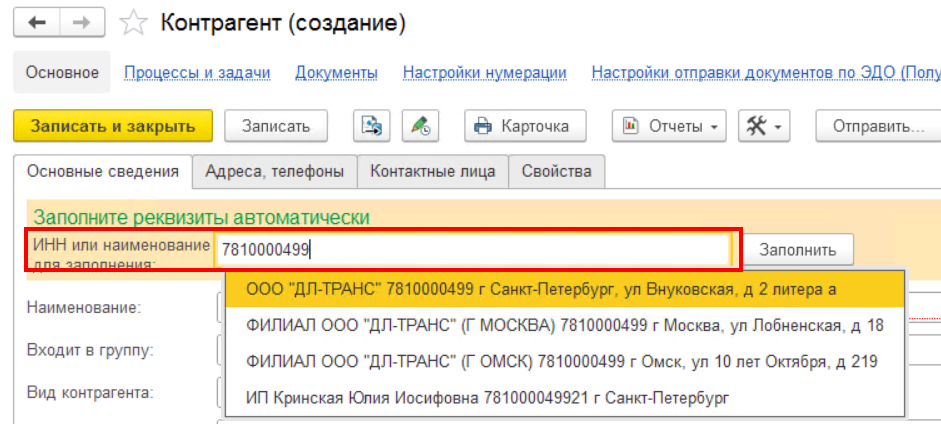Select ФИЛИАЛ ООО "ДЛ-ТРАНС" (Г ОМСК) suggestion
Viewport: 941px width, 424px height.
tap(565, 362)
